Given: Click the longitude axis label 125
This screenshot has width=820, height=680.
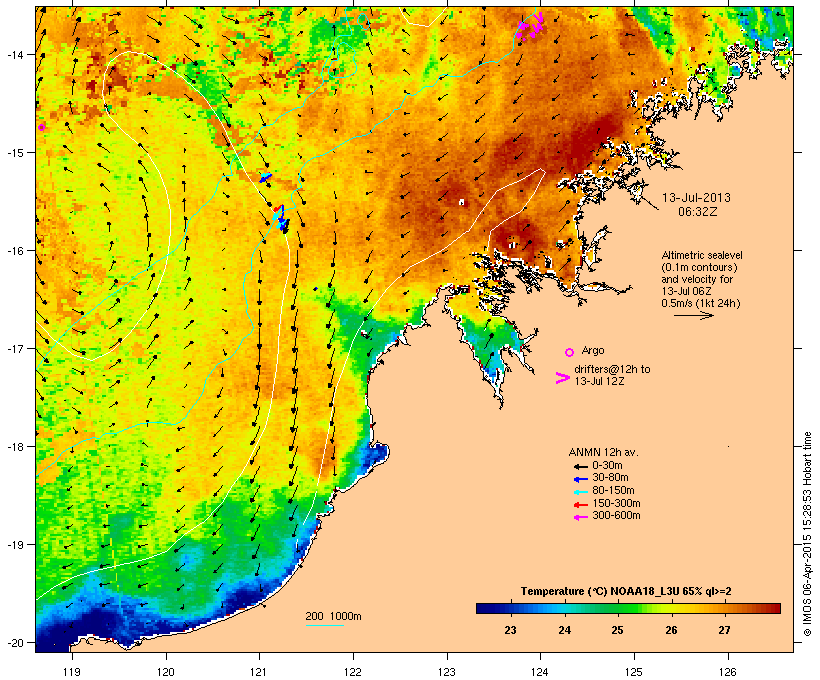Looking at the screenshot, I should coord(634,672).
